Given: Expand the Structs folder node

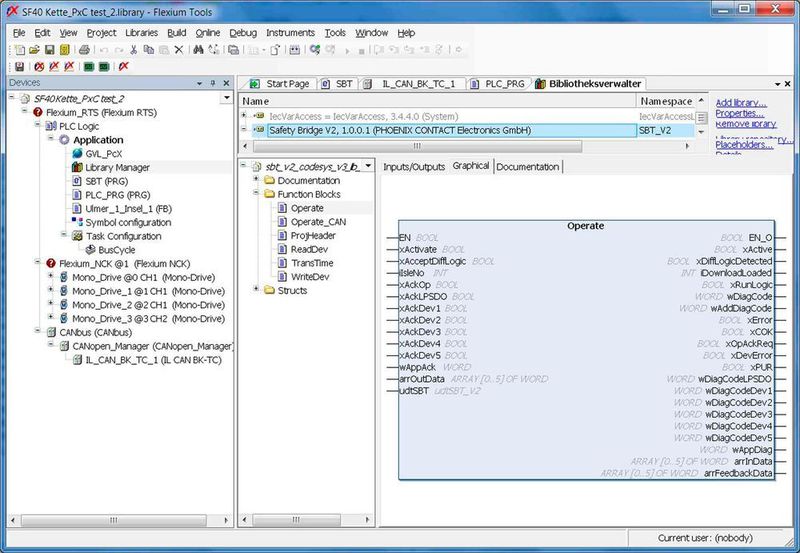Looking at the screenshot, I should point(256,290).
